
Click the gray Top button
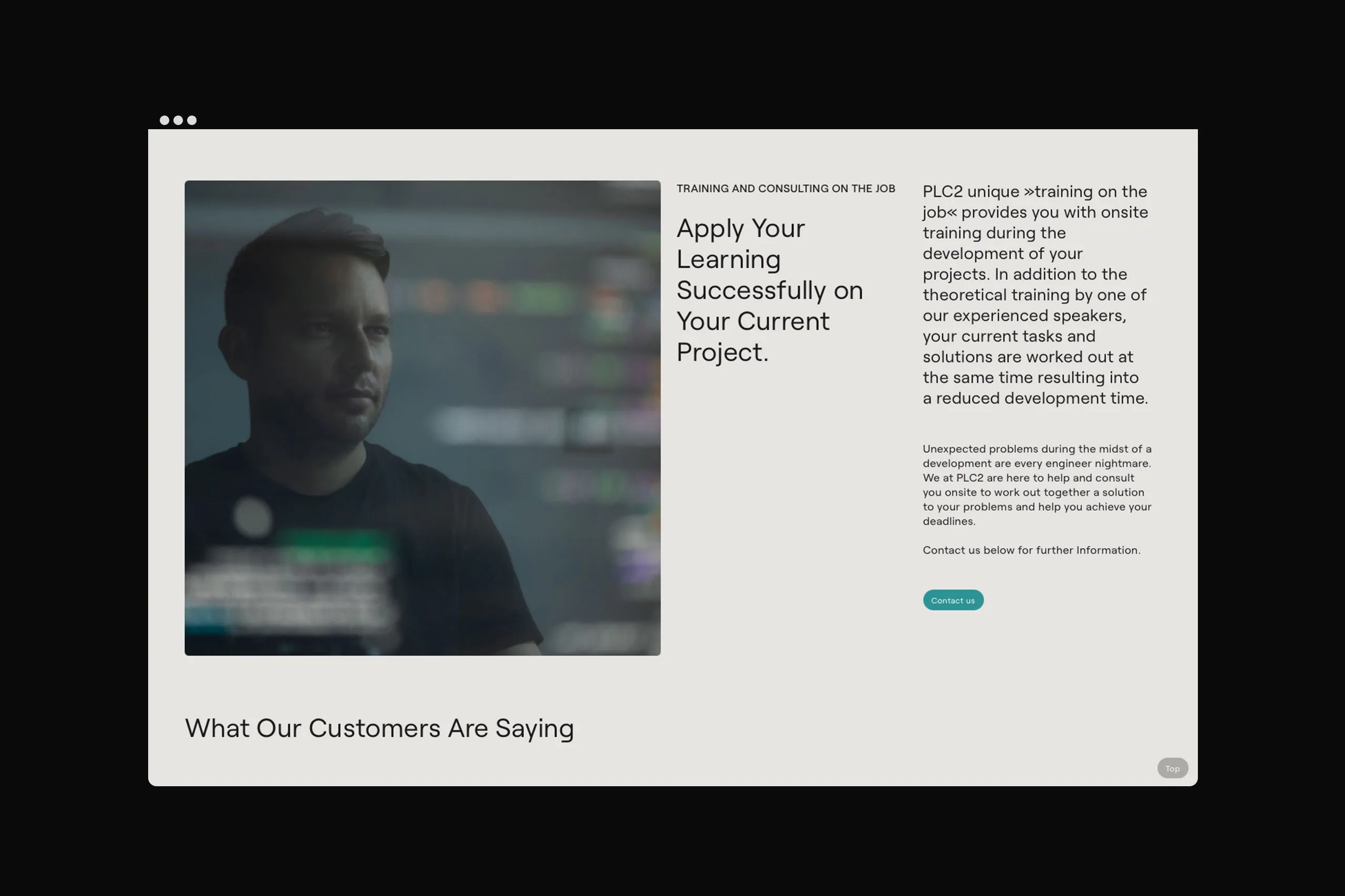pos(1172,768)
